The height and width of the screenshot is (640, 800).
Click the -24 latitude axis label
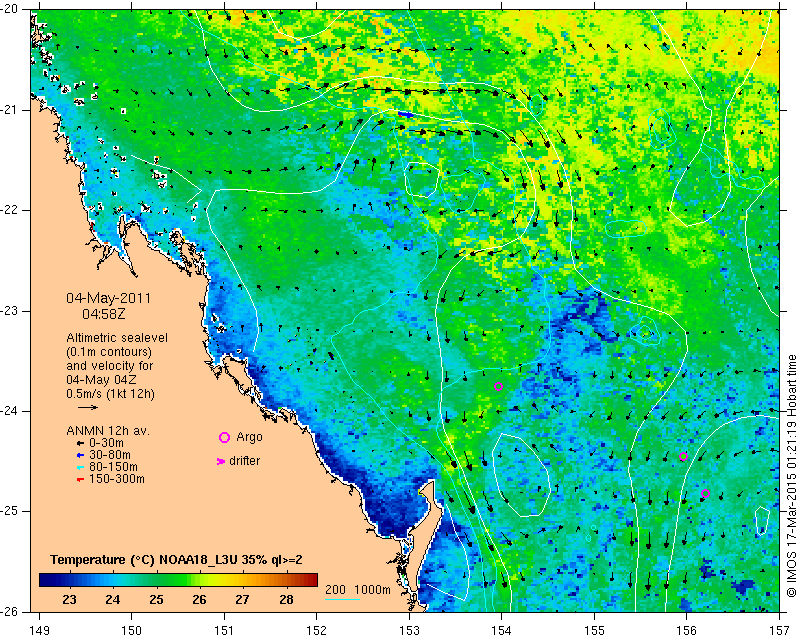(9, 411)
